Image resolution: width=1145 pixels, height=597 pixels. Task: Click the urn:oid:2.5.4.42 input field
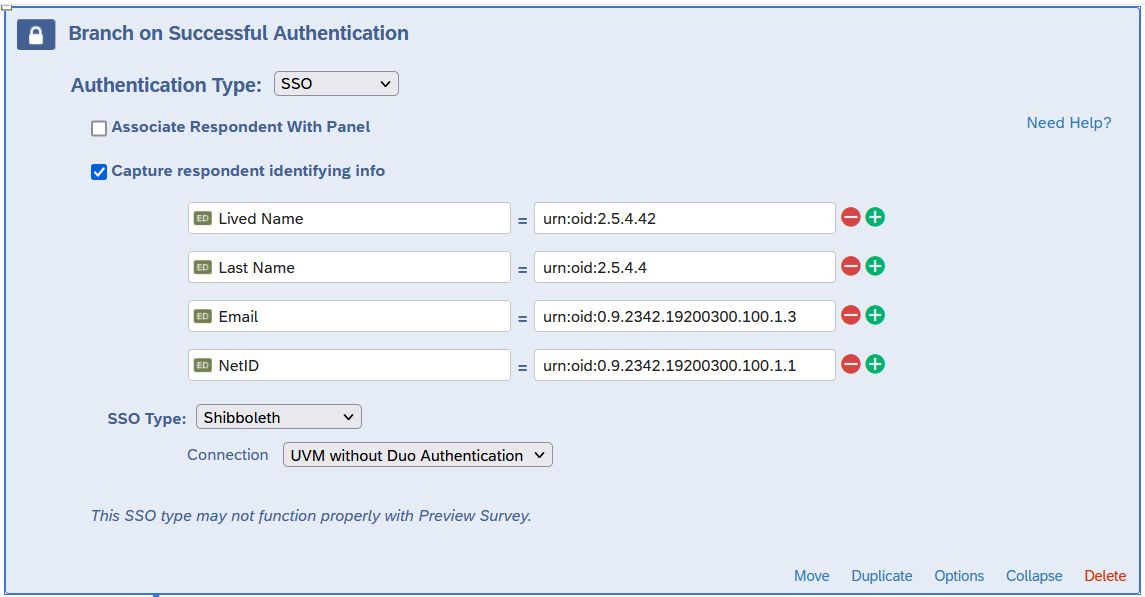(x=684, y=218)
